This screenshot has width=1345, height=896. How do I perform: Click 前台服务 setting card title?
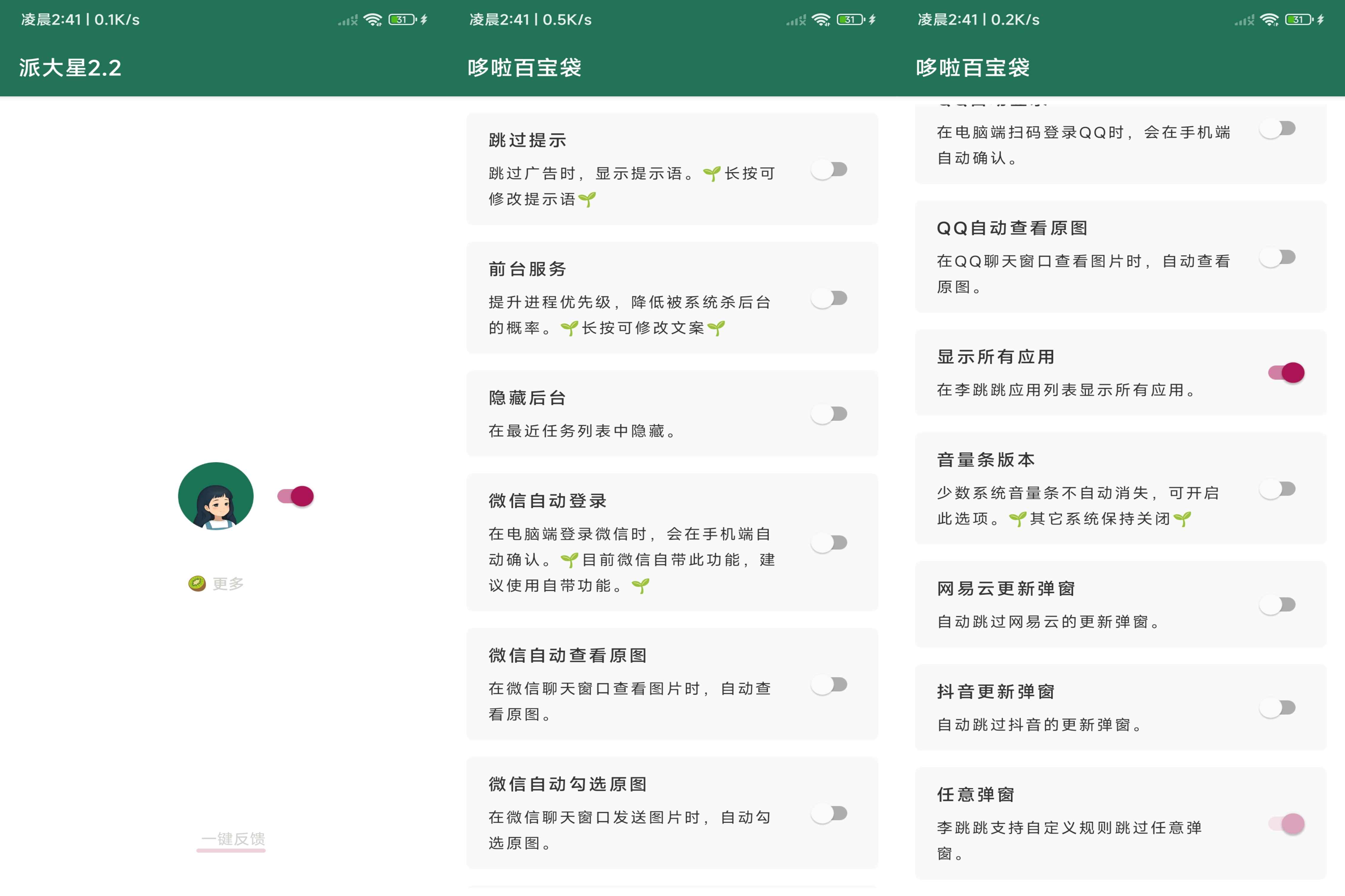[527, 269]
